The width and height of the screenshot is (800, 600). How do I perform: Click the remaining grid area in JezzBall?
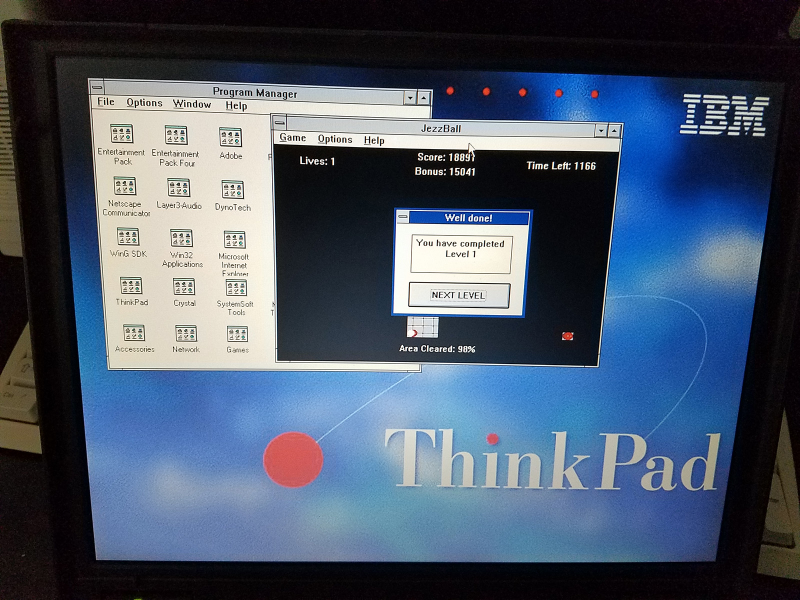coord(422,327)
